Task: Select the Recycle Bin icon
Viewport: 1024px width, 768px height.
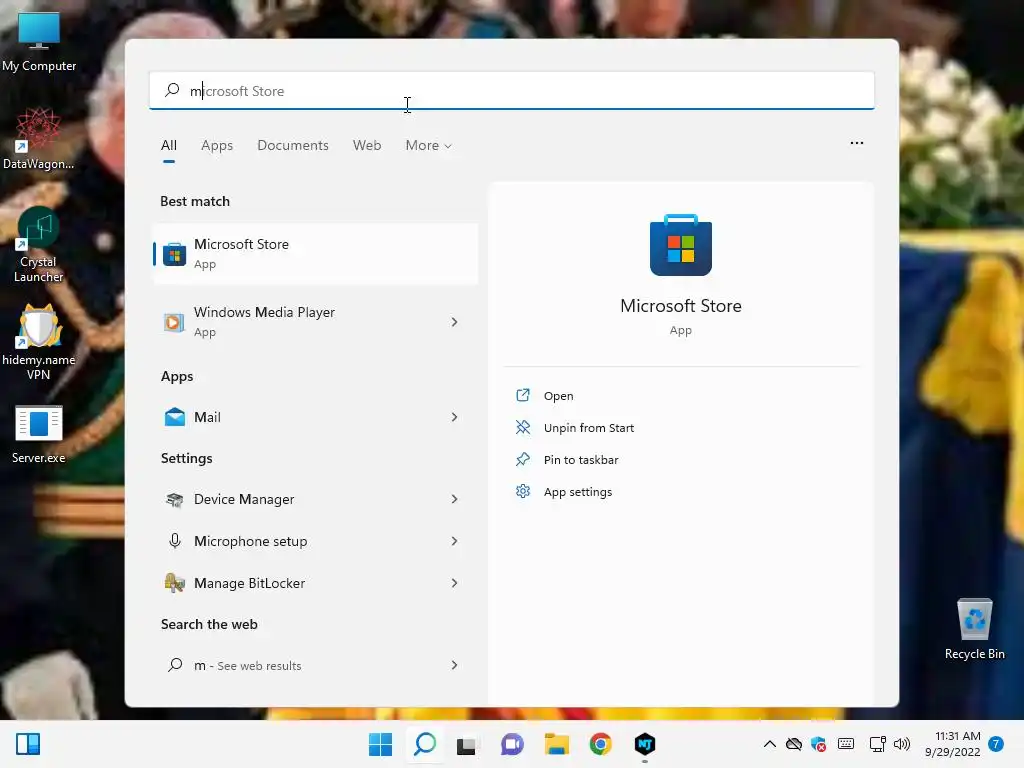Action: pyautogui.click(x=974, y=629)
